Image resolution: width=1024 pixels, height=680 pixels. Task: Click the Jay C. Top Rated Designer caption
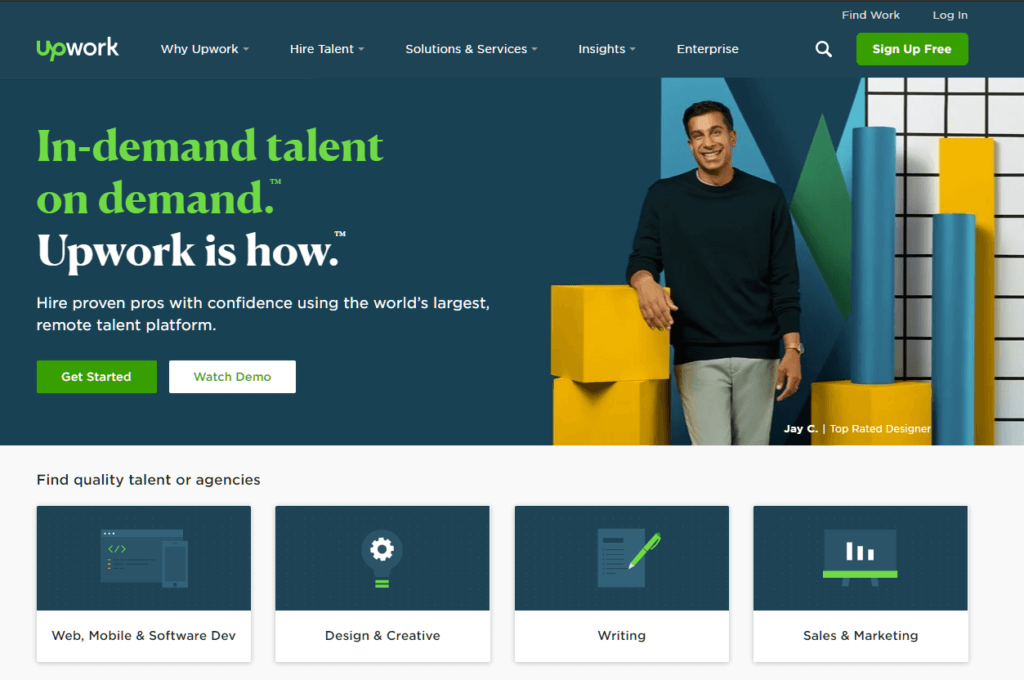point(857,429)
